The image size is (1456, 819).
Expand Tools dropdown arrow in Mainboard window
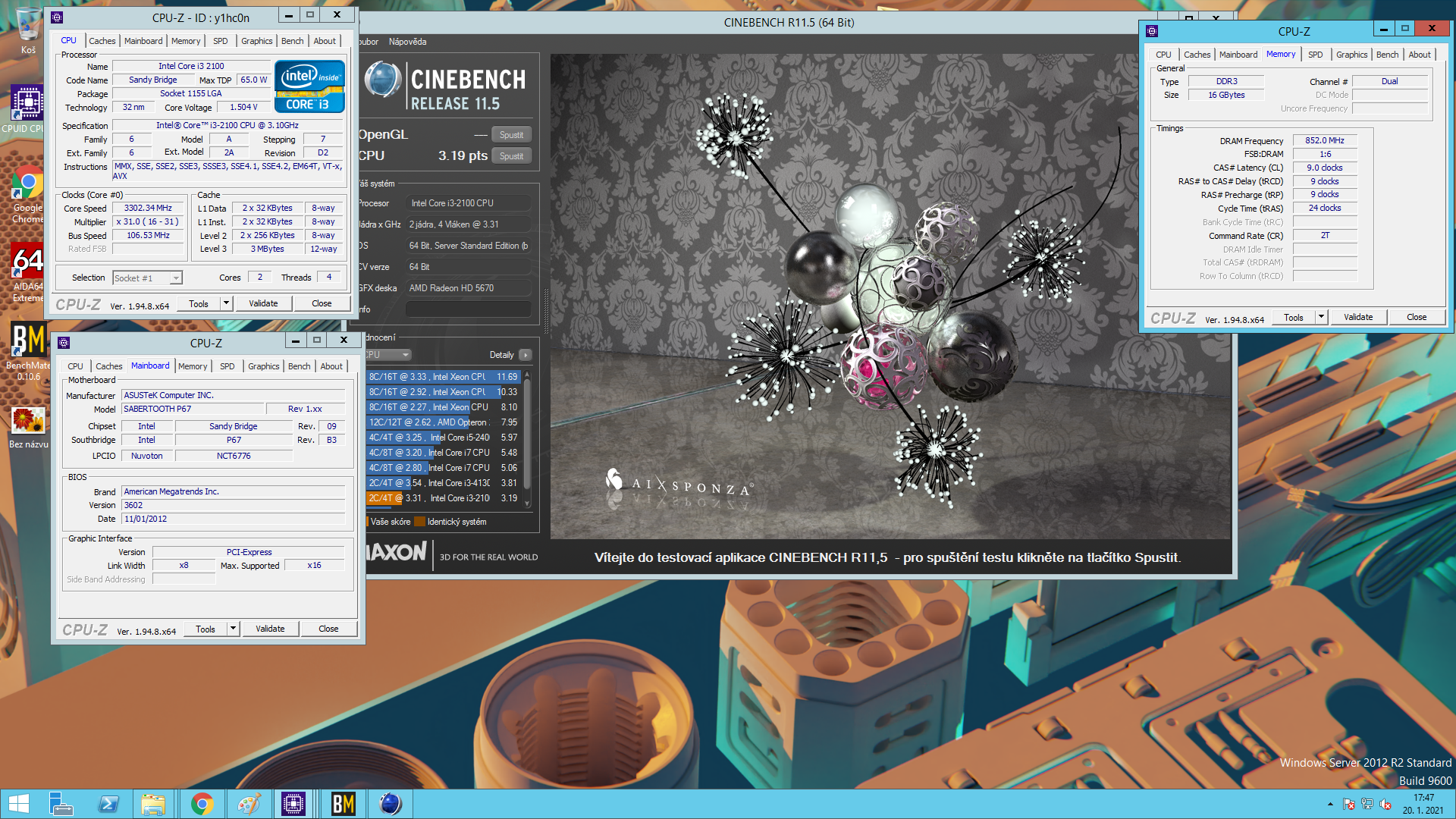click(x=233, y=629)
